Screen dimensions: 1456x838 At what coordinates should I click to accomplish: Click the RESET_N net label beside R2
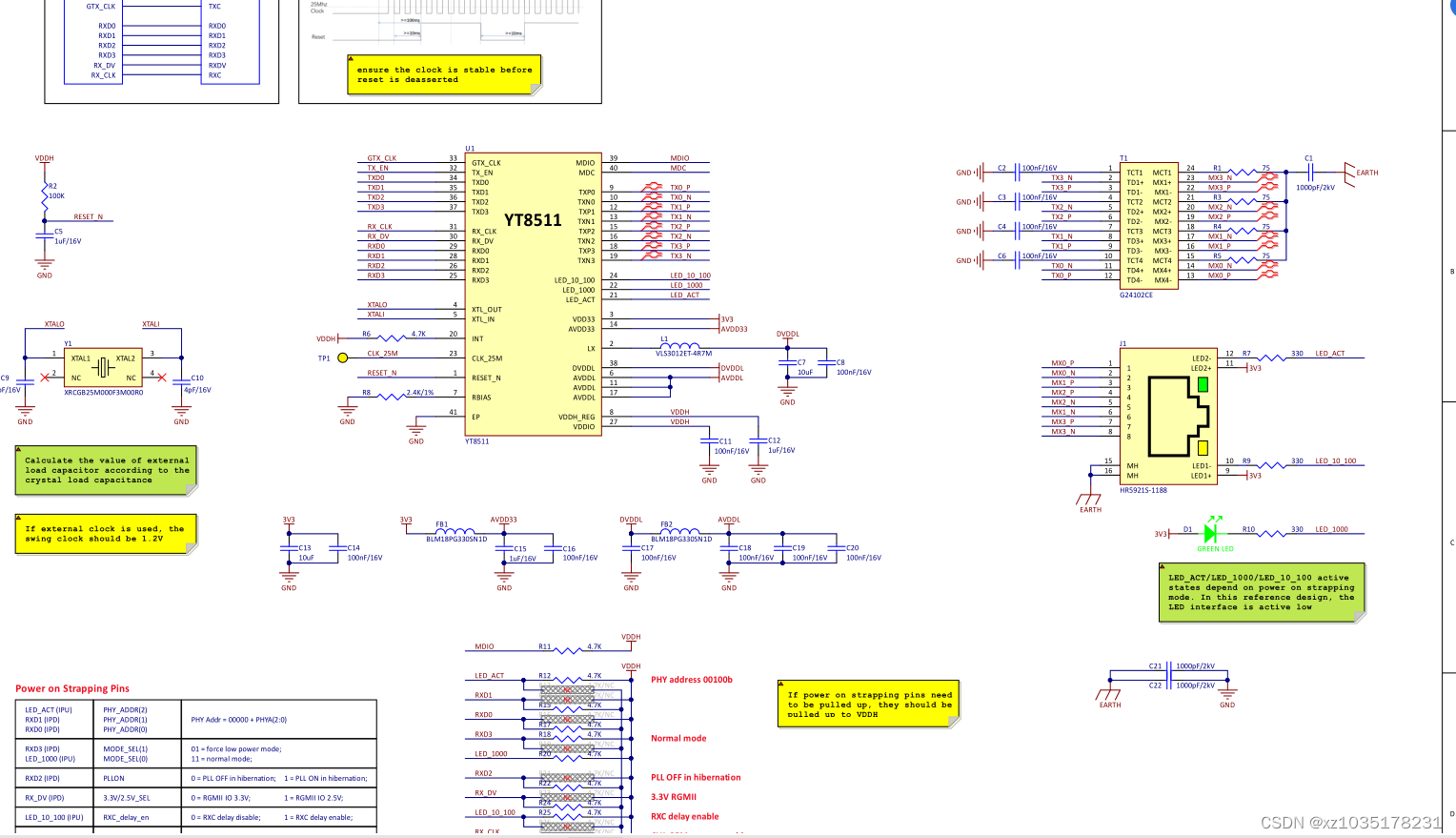pyautogui.click(x=89, y=217)
